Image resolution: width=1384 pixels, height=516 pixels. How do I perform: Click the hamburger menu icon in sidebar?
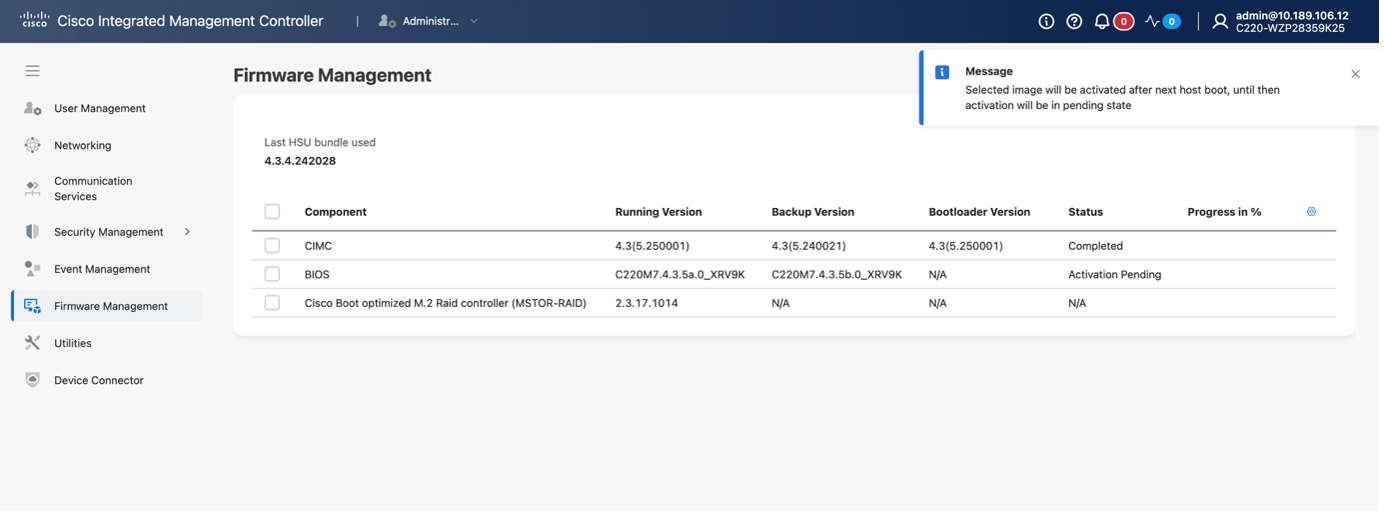click(x=33, y=71)
